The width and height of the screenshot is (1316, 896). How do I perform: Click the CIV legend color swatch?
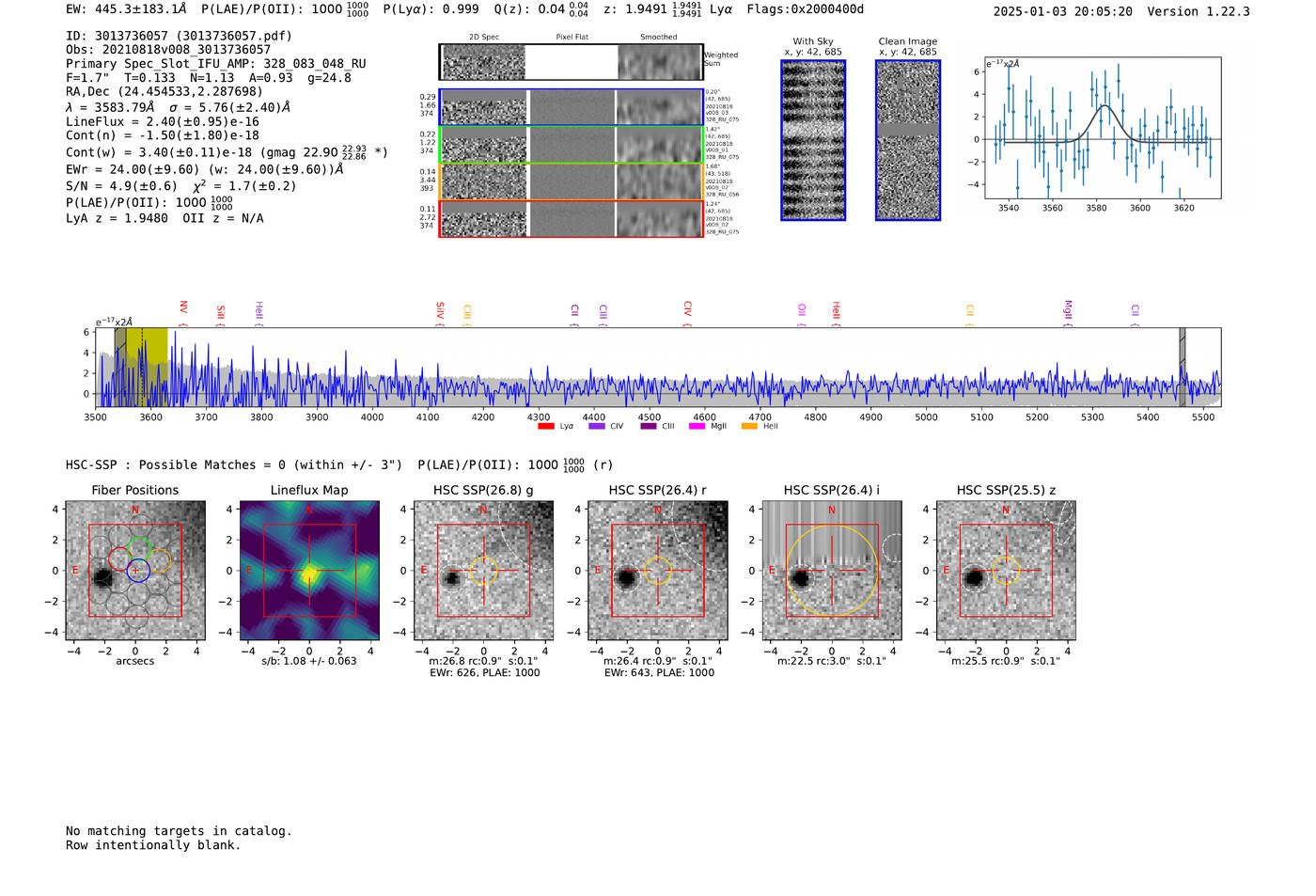597,427
